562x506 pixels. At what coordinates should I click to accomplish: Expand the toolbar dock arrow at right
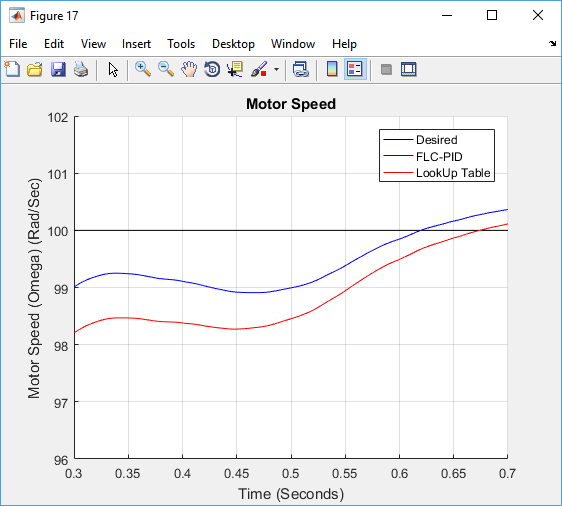pos(552,44)
